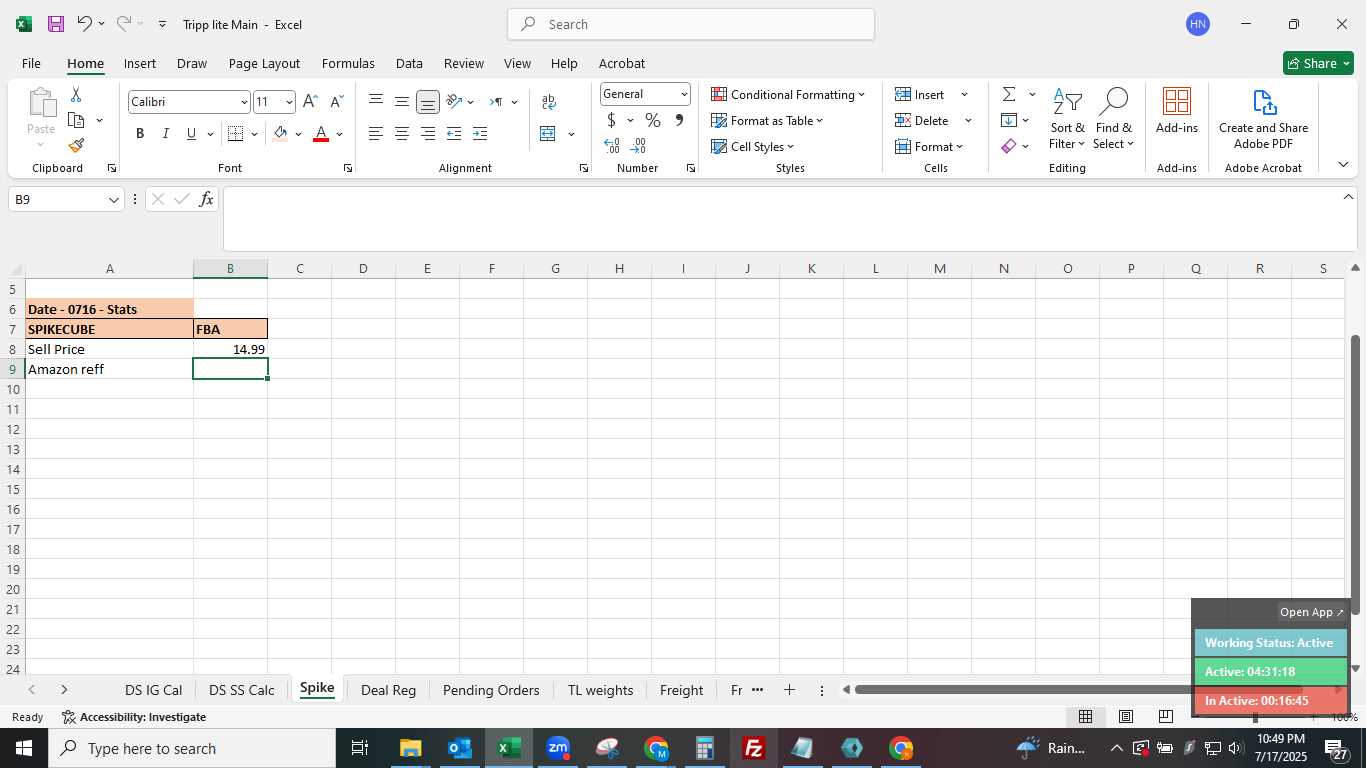
Task: Open the Pending Orders sheet tab
Action: pyautogui.click(x=491, y=690)
